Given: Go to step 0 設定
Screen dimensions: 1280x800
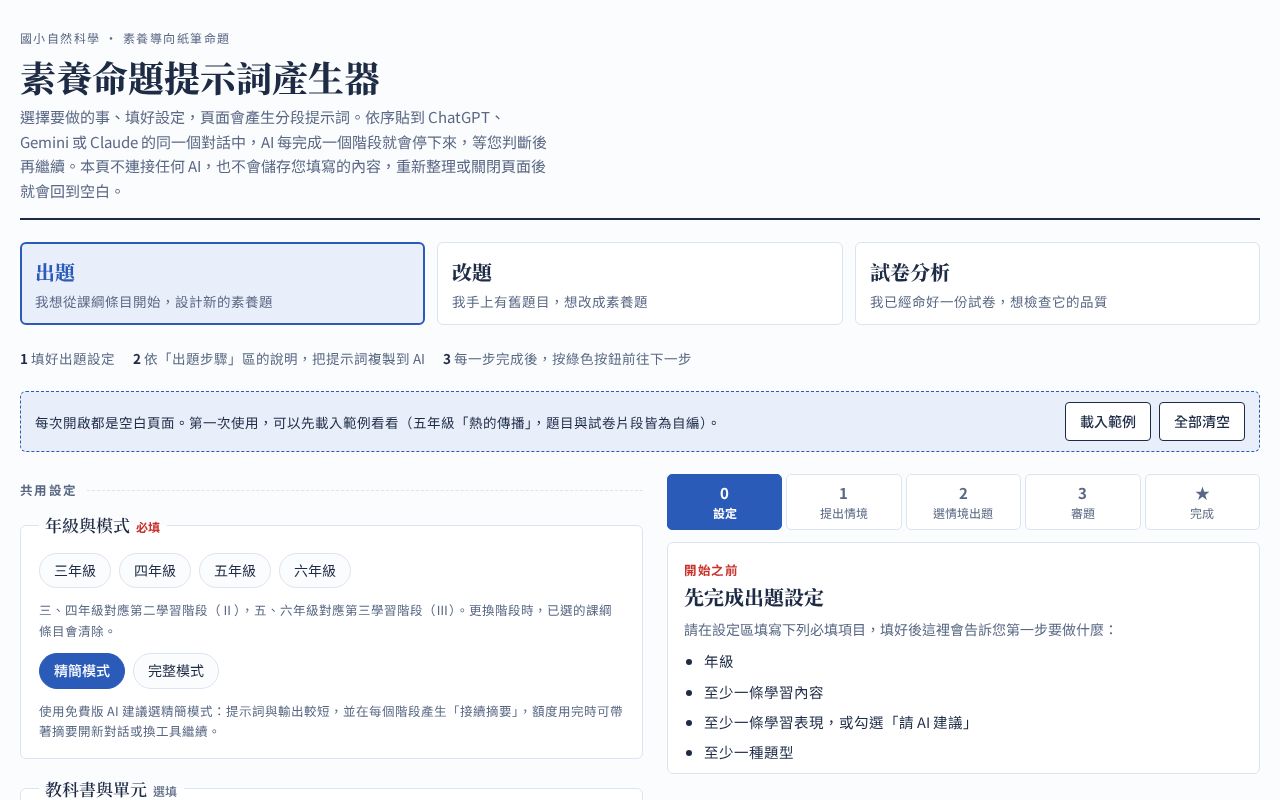Looking at the screenshot, I should [x=724, y=502].
